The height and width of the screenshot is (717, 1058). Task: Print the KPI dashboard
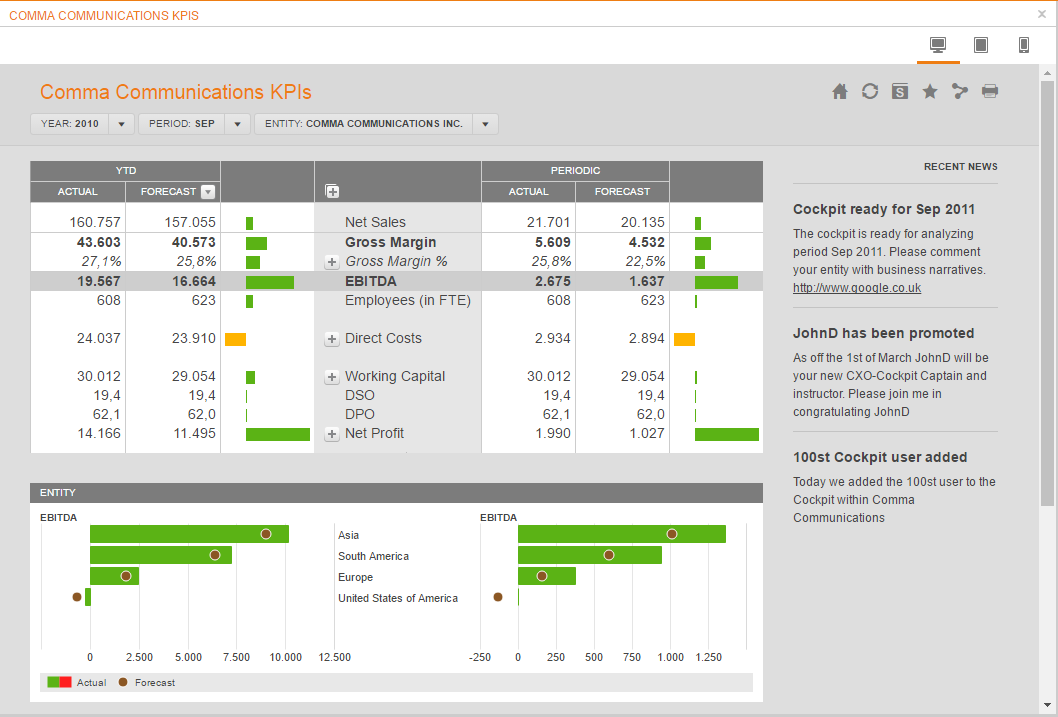(990, 92)
